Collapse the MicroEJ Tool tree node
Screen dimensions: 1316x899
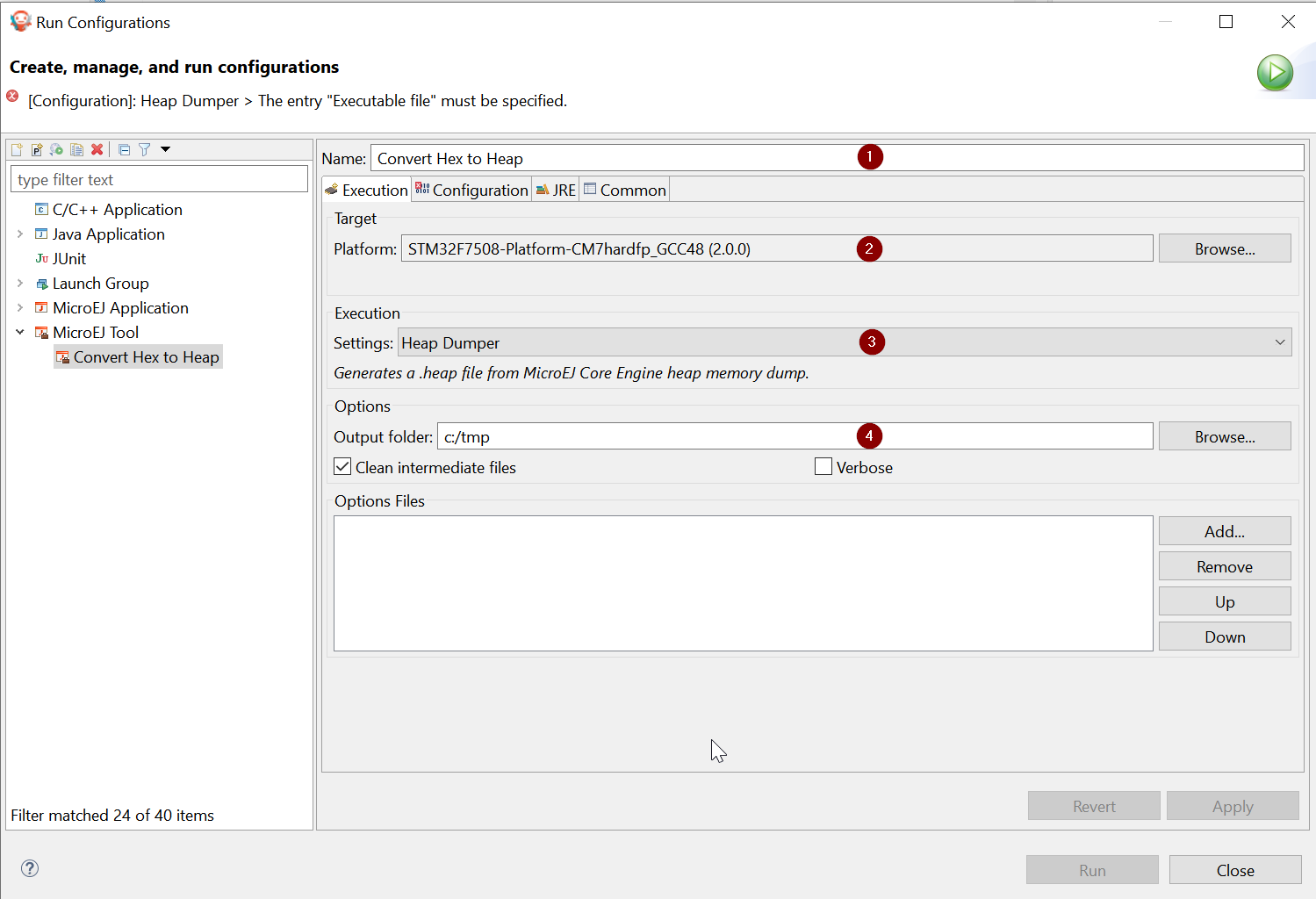tap(20, 333)
